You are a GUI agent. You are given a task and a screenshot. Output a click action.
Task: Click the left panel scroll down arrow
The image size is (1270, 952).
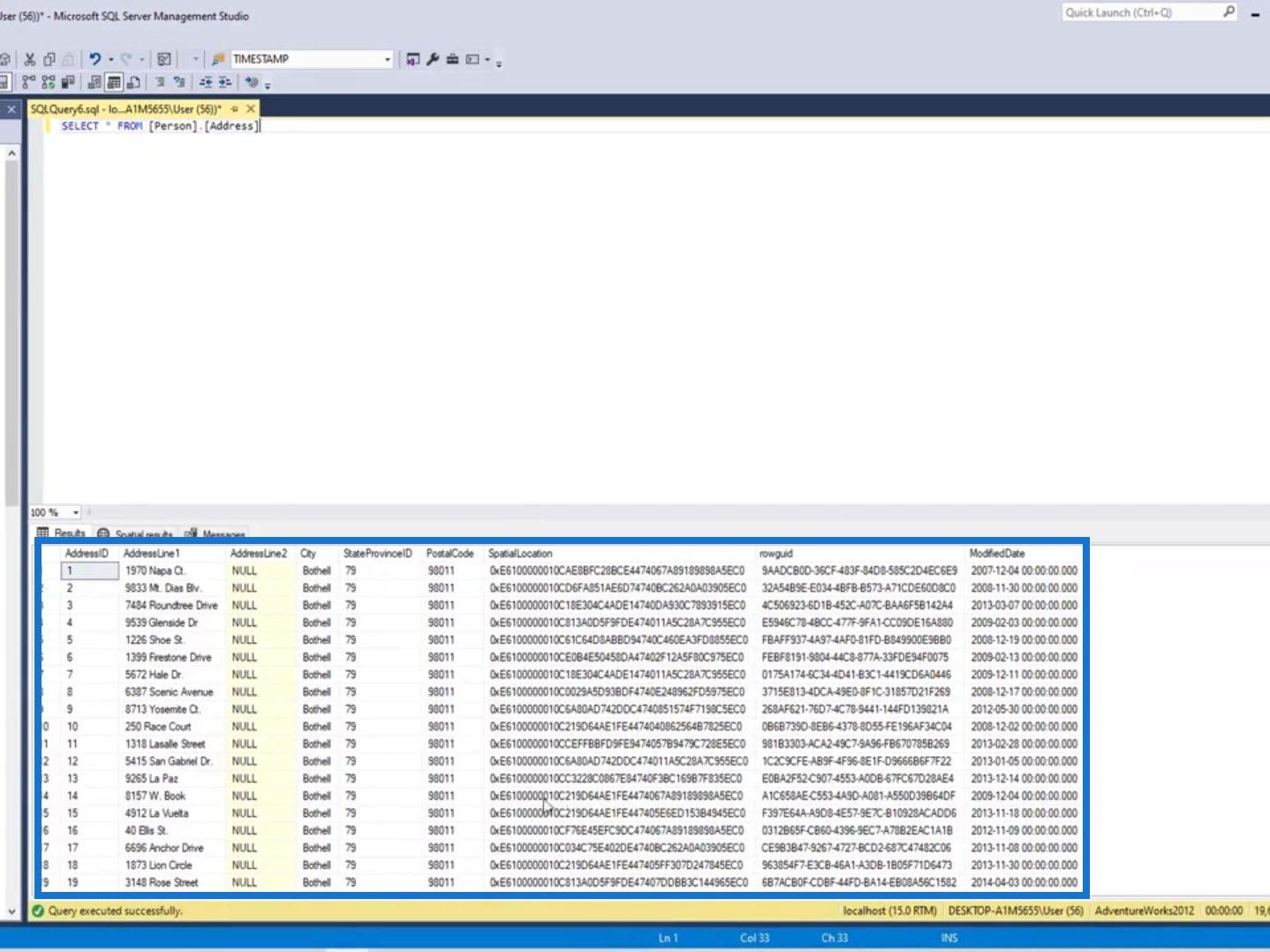tap(11, 910)
